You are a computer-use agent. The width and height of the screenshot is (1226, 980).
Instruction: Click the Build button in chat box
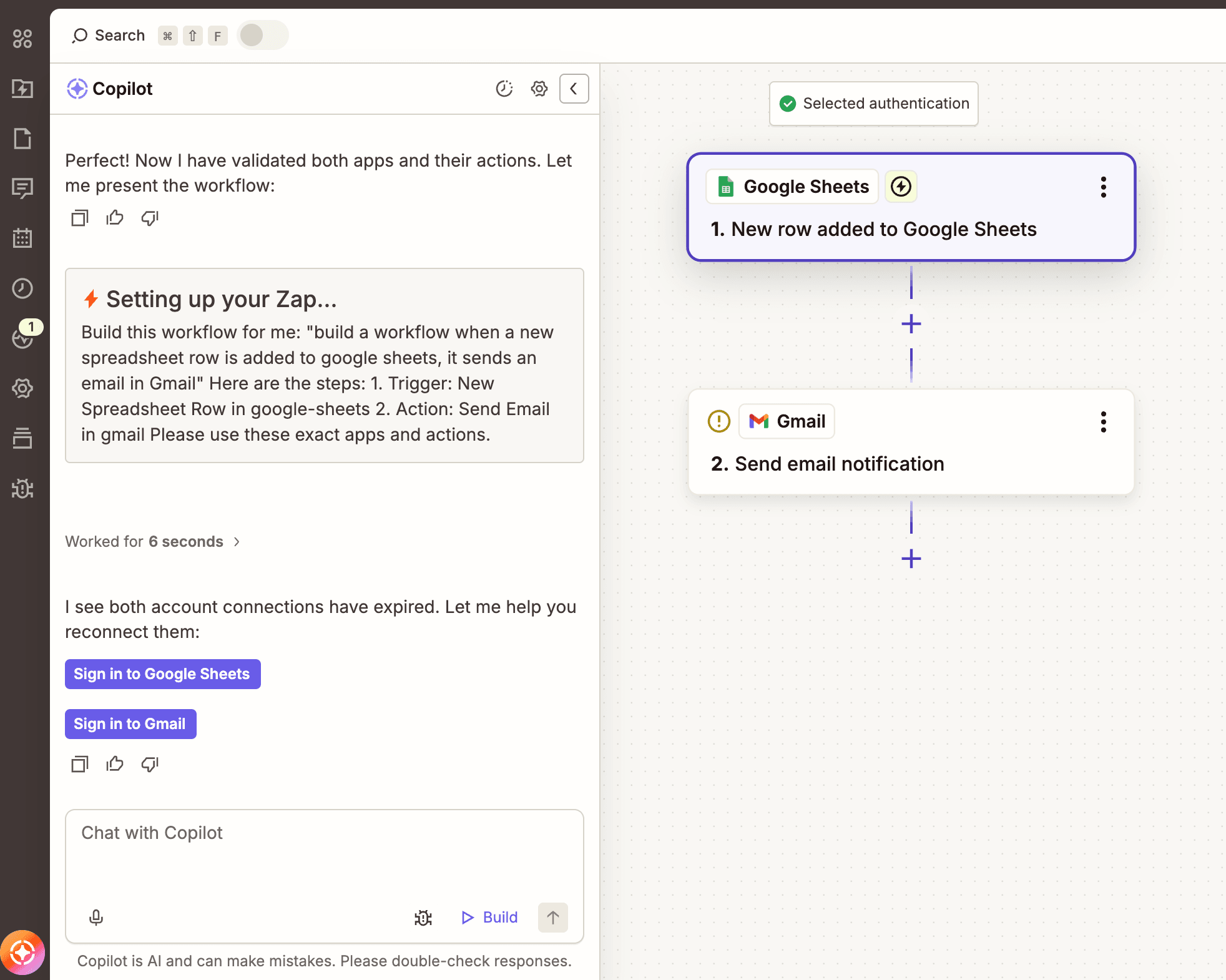pyautogui.click(x=489, y=918)
